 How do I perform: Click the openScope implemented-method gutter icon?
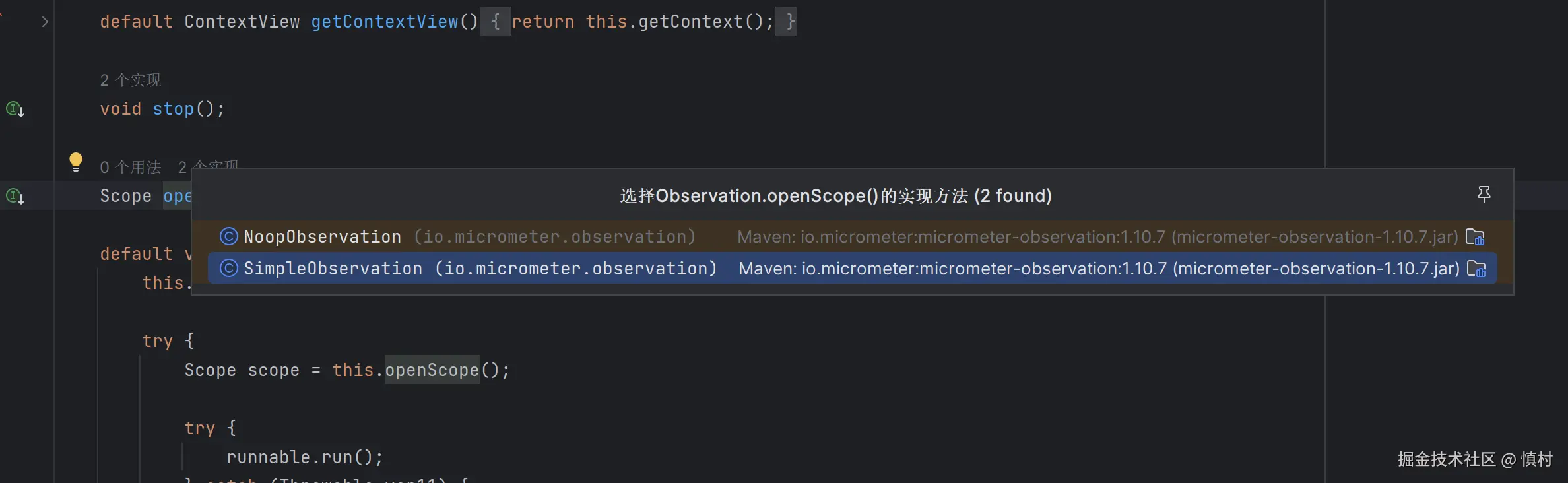pos(15,196)
